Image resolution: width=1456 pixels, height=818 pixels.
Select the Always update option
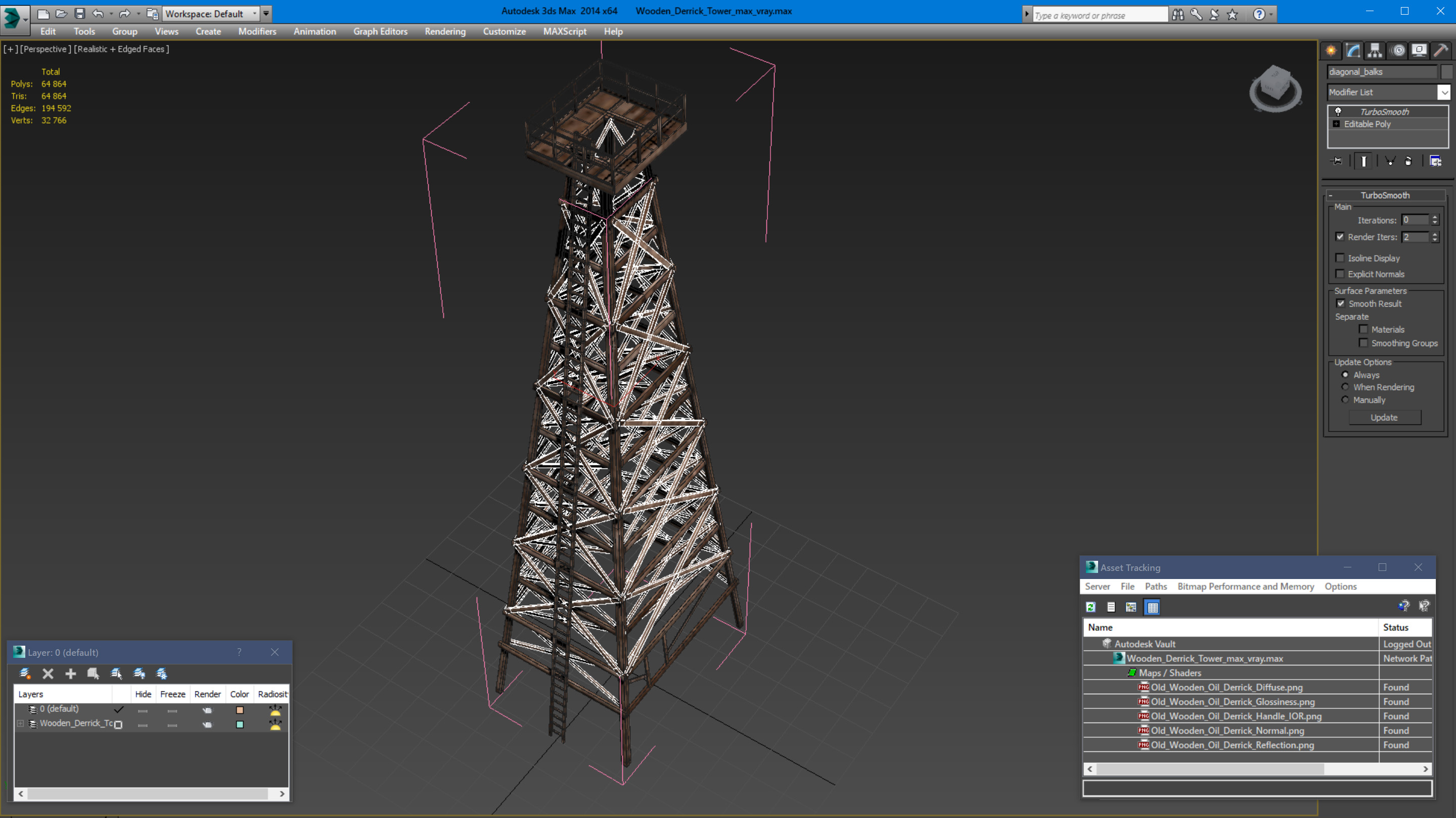click(1345, 374)
